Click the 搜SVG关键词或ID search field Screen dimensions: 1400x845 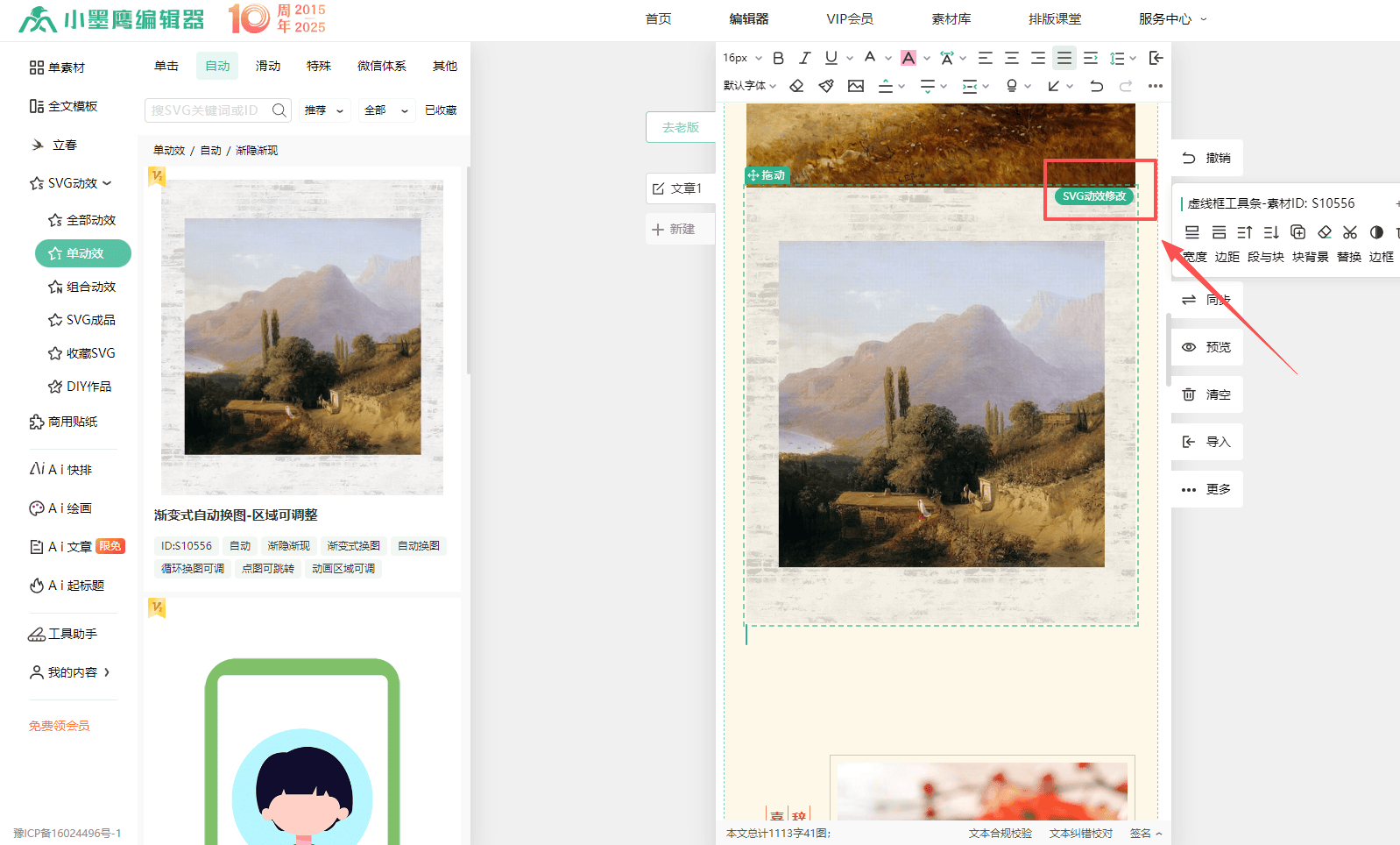(x=207, y=110)
